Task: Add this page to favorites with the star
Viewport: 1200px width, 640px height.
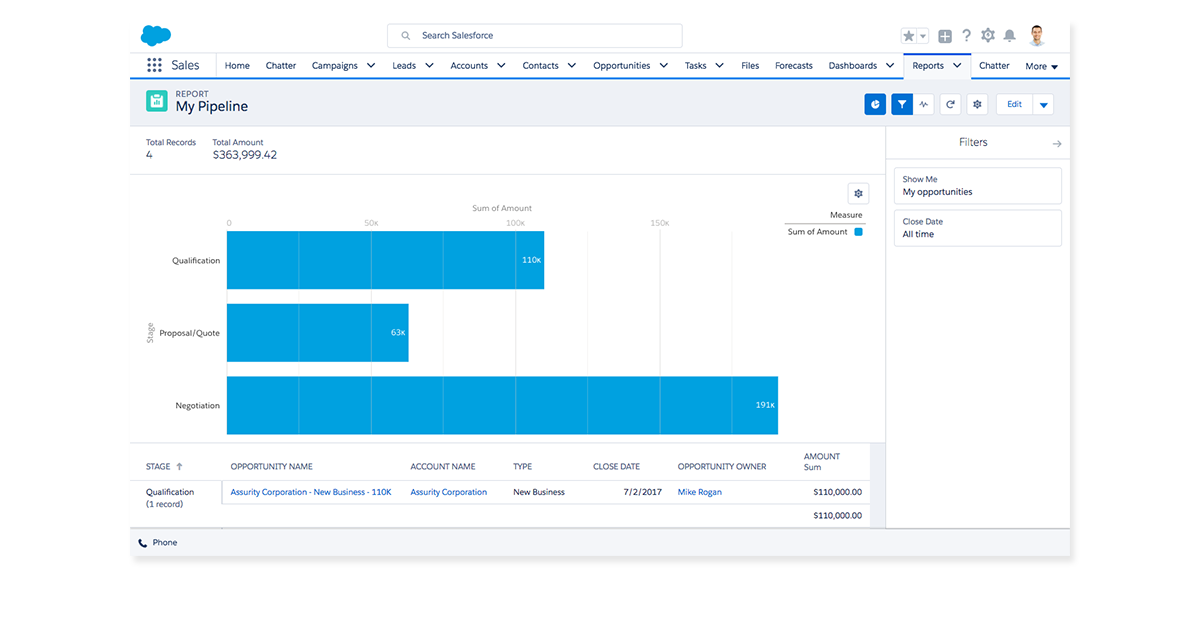Action: (x=909, y=36)
